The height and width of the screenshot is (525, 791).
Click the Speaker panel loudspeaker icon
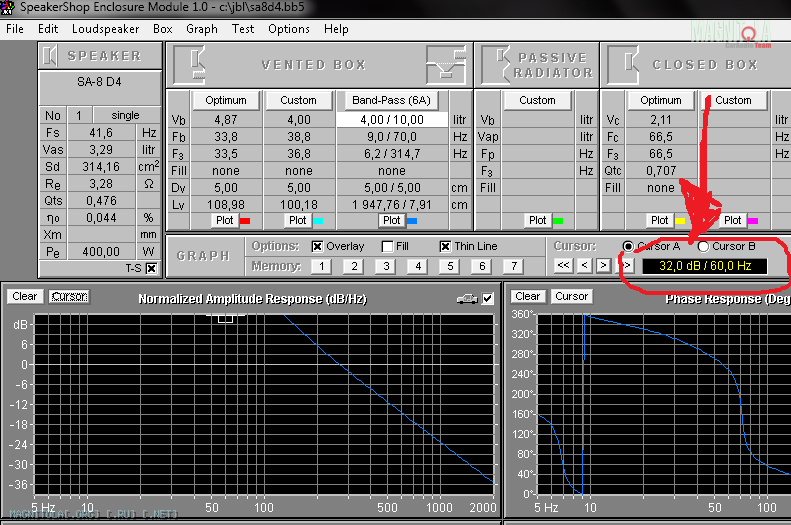pos(49,55)
